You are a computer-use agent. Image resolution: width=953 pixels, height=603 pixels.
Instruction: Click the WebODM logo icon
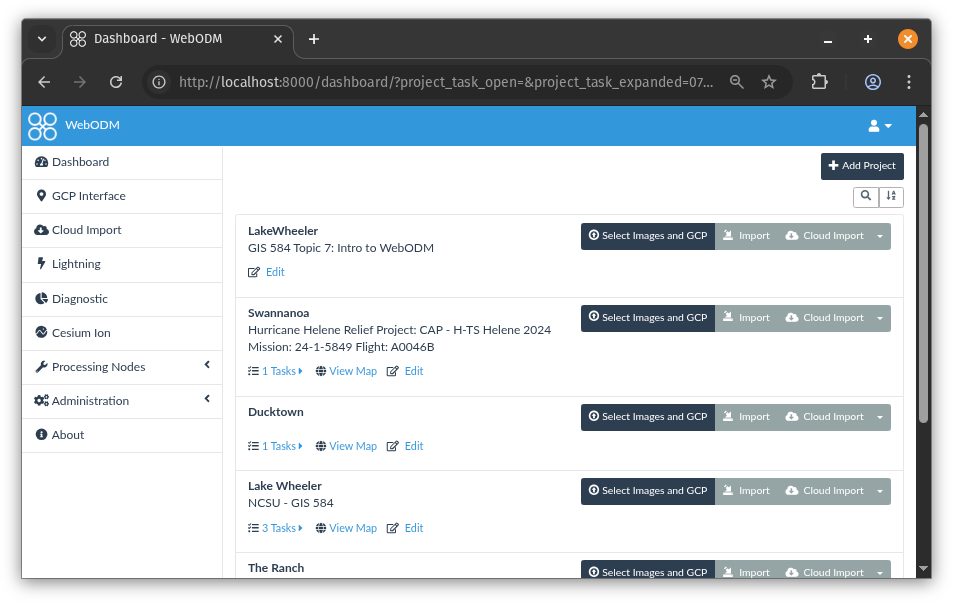42,126
